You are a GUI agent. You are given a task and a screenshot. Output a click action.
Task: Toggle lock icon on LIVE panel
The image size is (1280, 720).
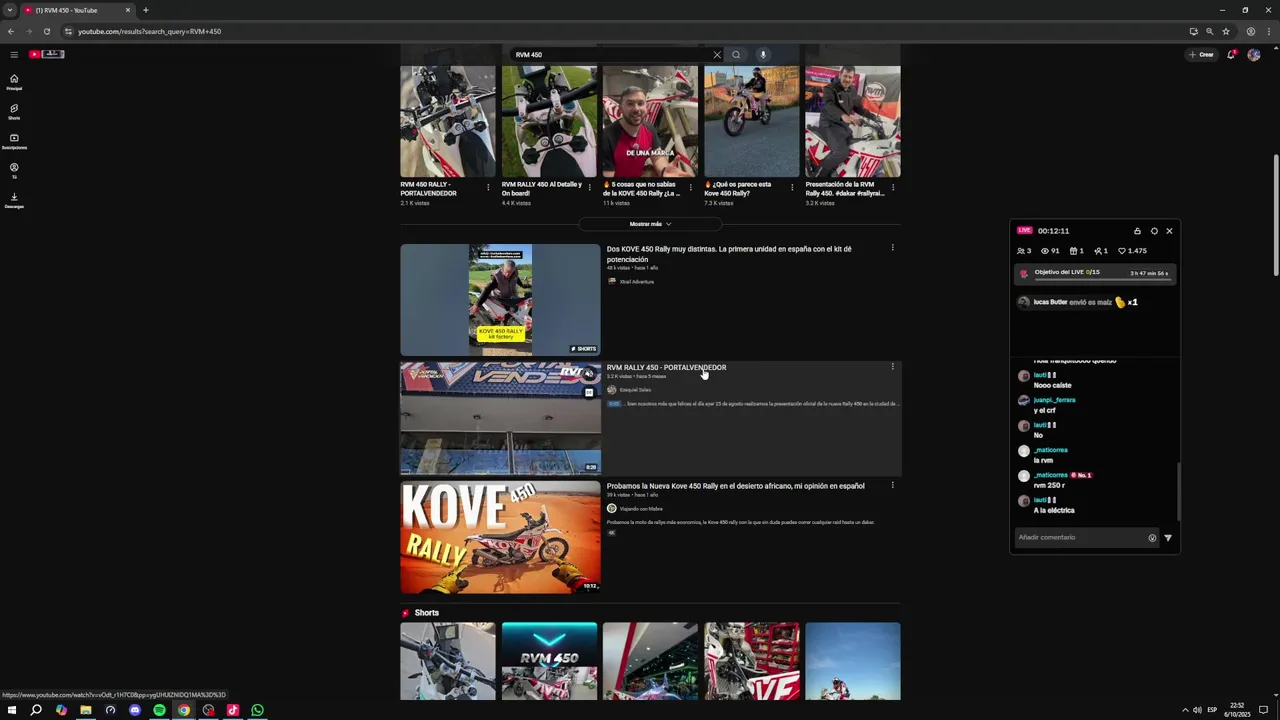[x=1137, y=231]
